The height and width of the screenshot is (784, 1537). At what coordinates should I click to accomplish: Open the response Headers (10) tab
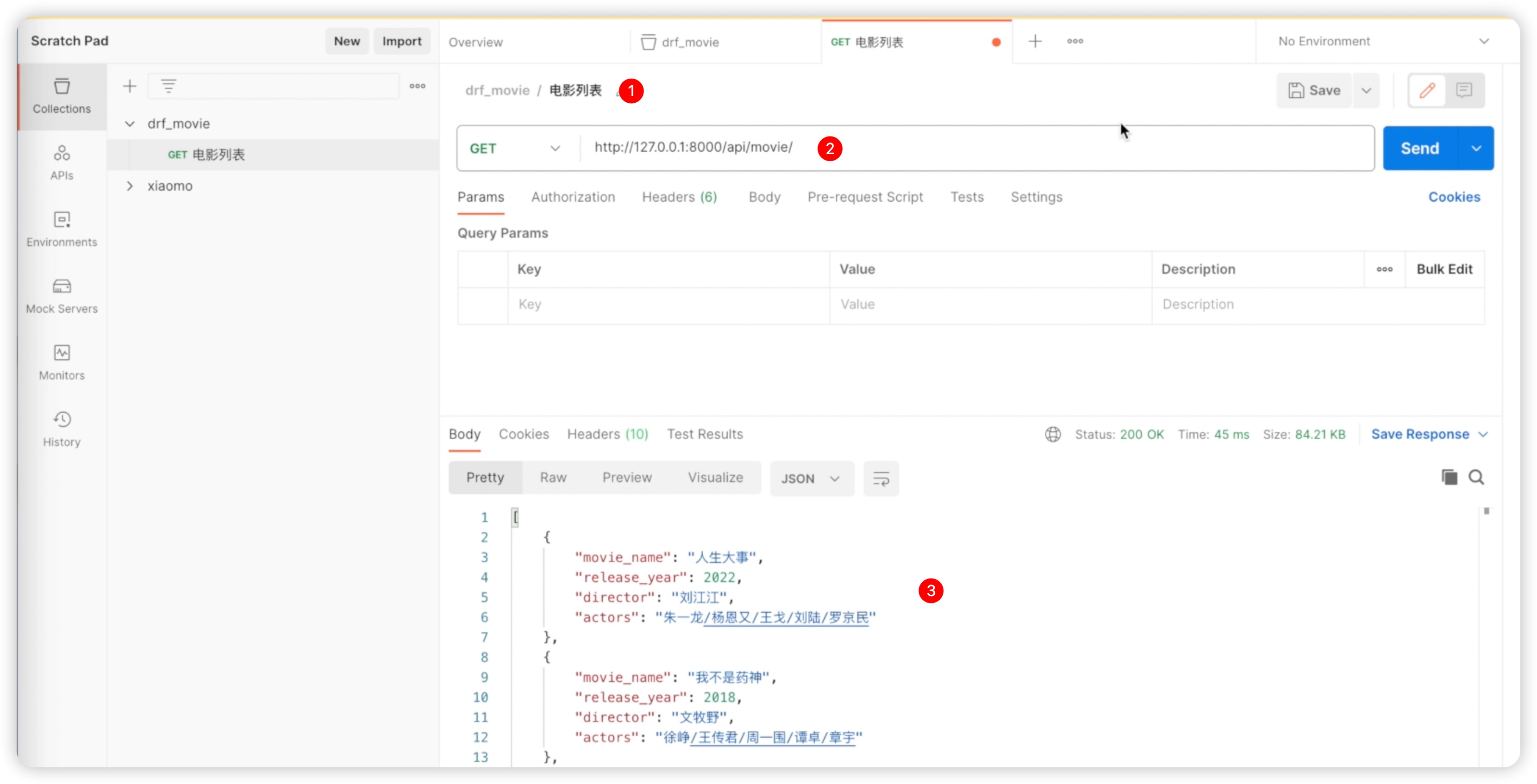(607, 435)
